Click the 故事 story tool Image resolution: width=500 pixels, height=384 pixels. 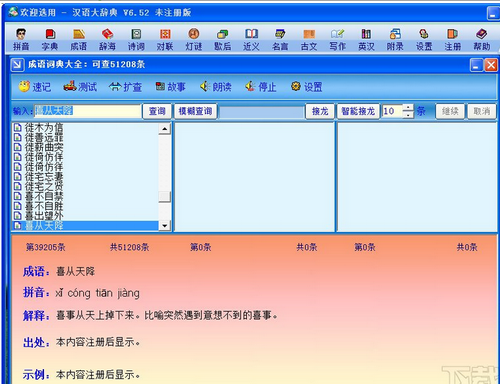click(x=170, y=87)
